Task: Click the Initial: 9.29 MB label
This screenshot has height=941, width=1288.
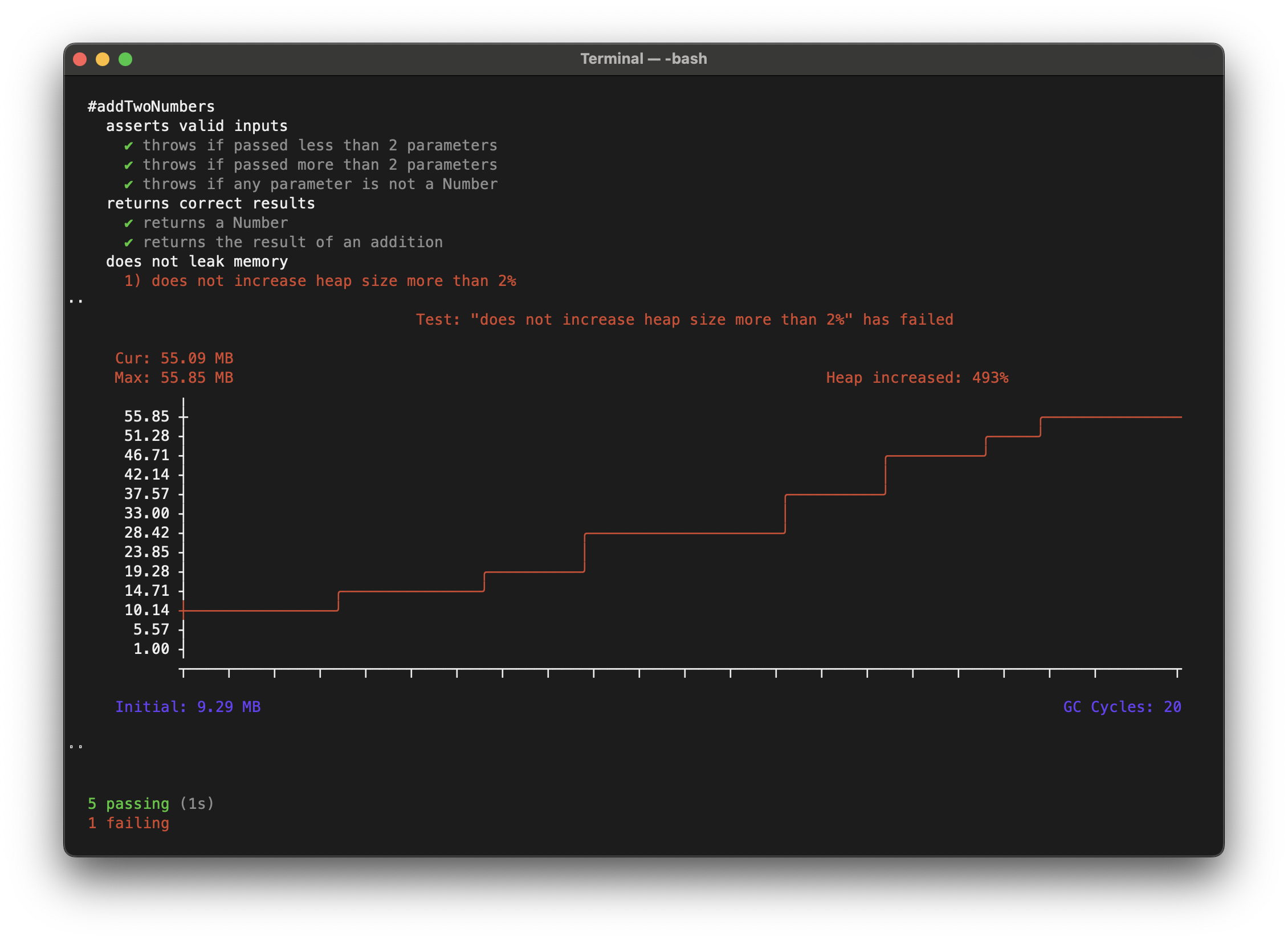Action: 188,707
